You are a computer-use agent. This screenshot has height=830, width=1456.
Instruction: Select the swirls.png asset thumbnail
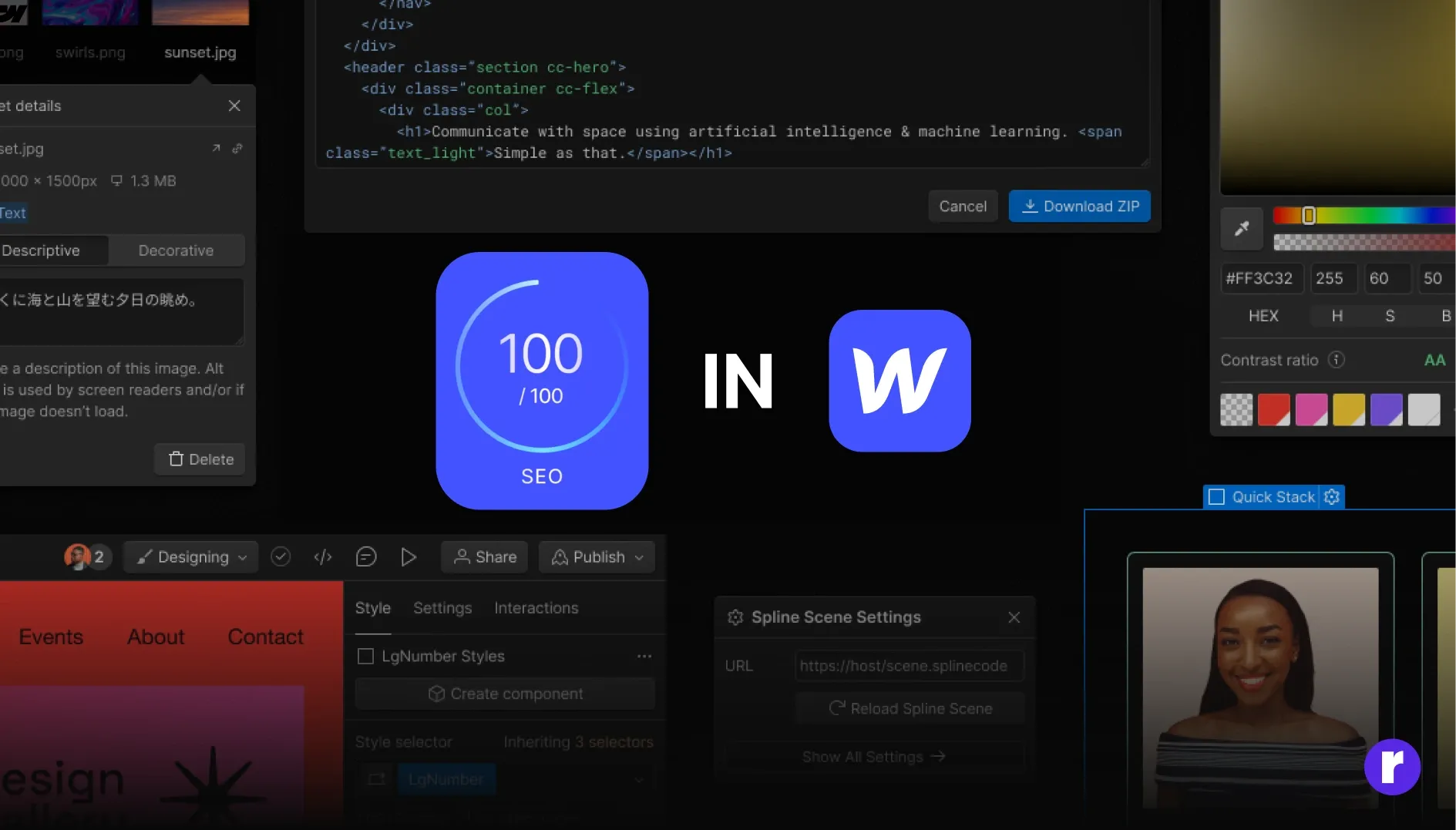[90, 12]
